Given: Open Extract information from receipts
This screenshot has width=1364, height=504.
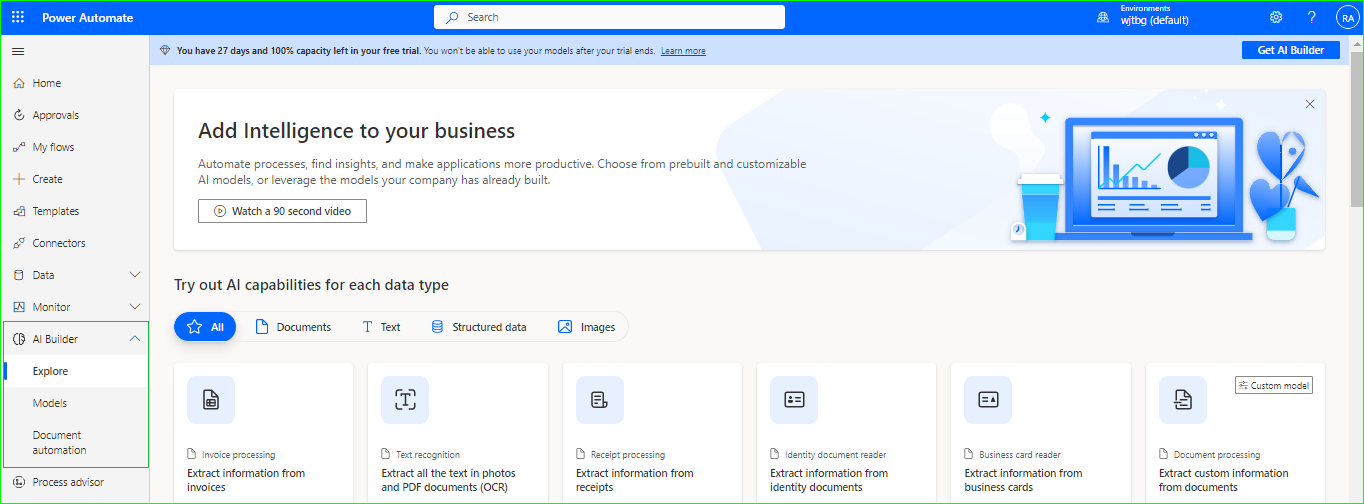Looking at the screenshot, I should [x=635, y=480].
